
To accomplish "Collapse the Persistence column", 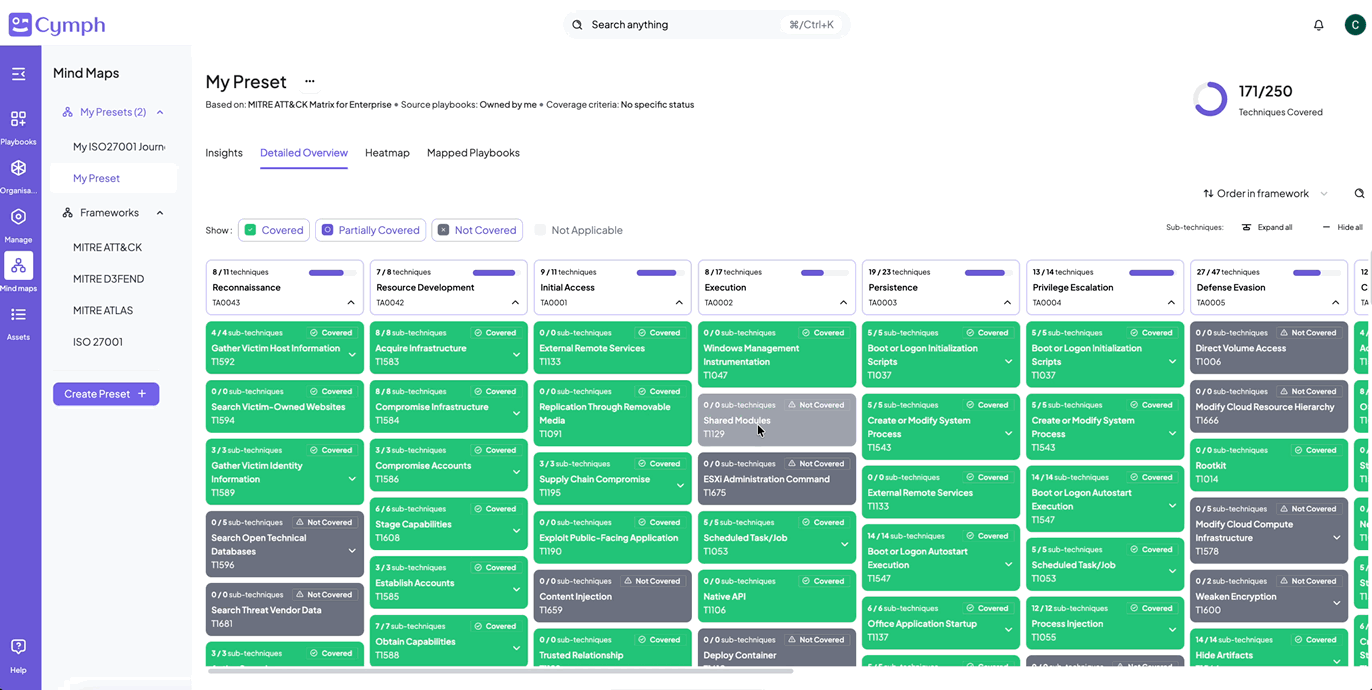I will coord(1007,302).
